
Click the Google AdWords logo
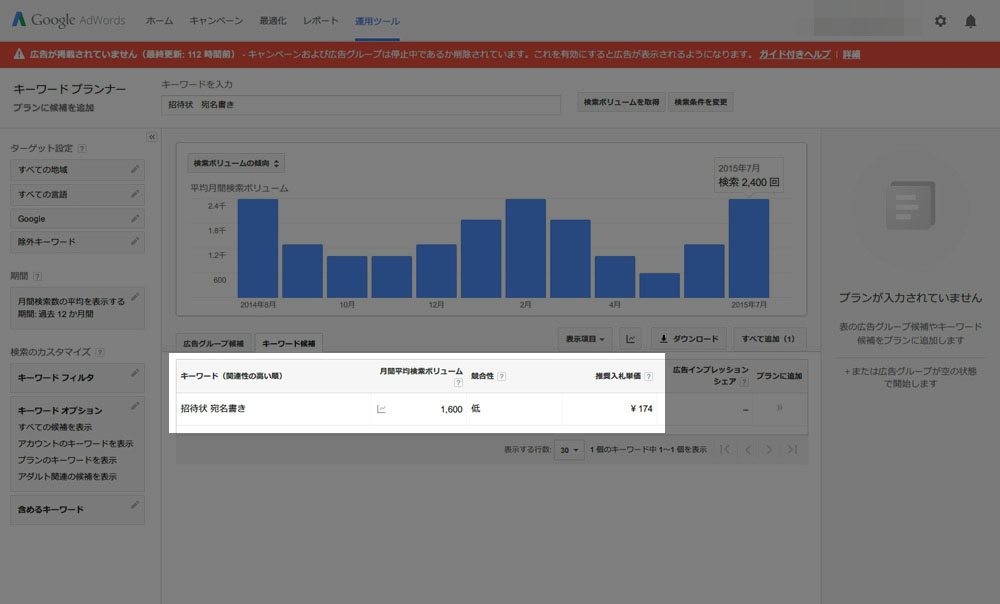coord(69,20)
